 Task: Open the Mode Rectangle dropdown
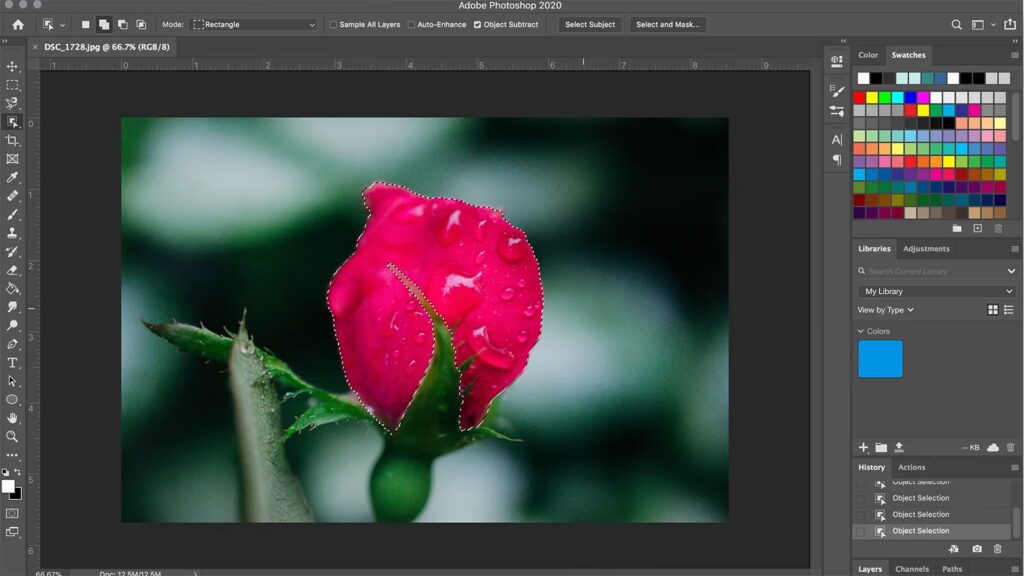253,24
